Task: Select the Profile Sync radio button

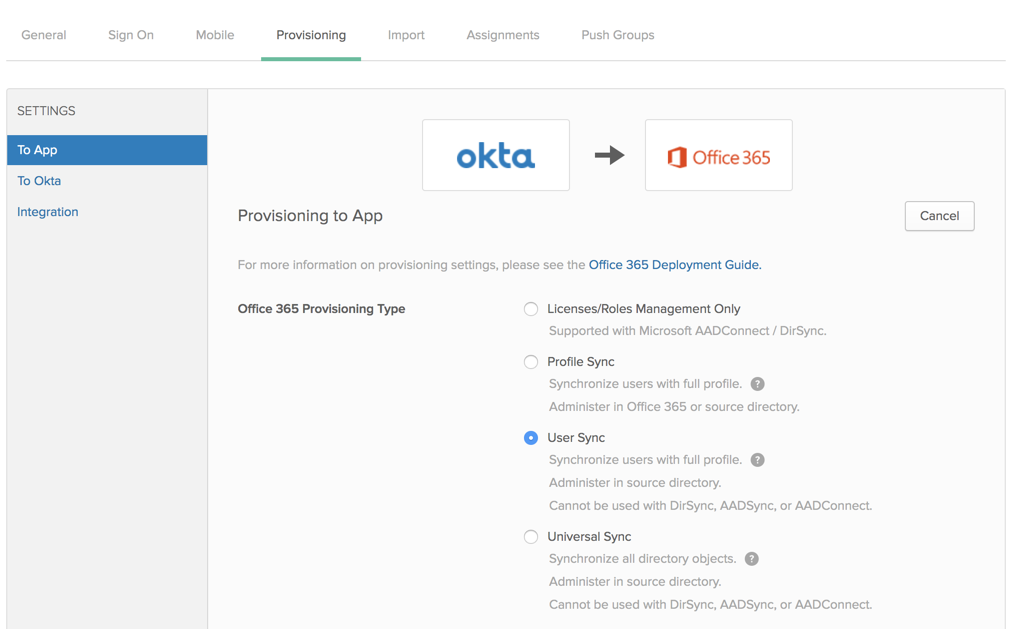Action: pyautogui.click(x=531, y=362)
